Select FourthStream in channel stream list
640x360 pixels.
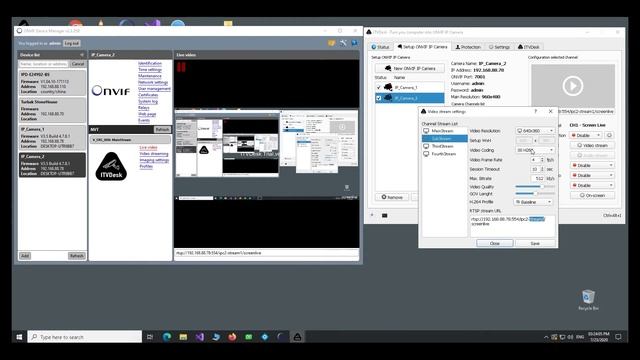point(443,154)
